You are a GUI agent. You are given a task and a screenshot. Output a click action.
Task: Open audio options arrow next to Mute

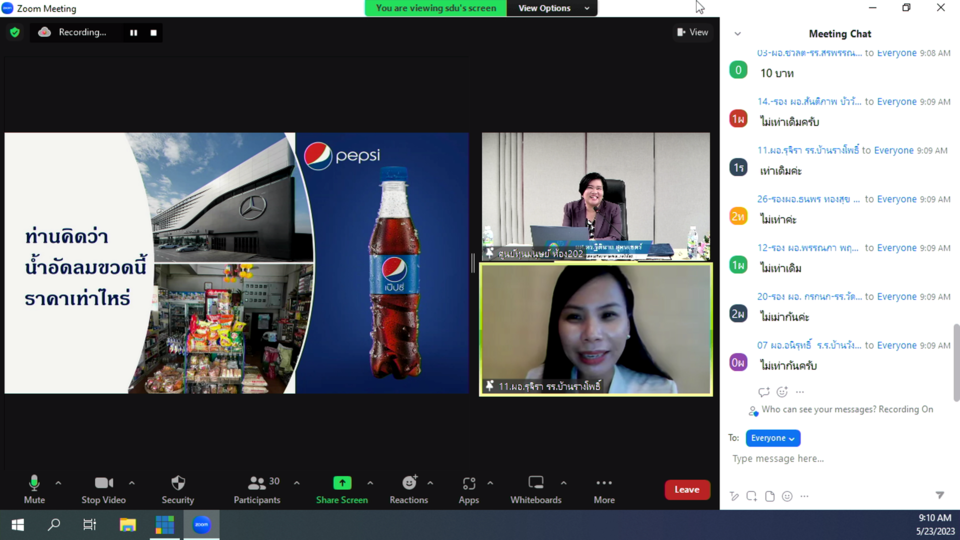tap(58, 483)
